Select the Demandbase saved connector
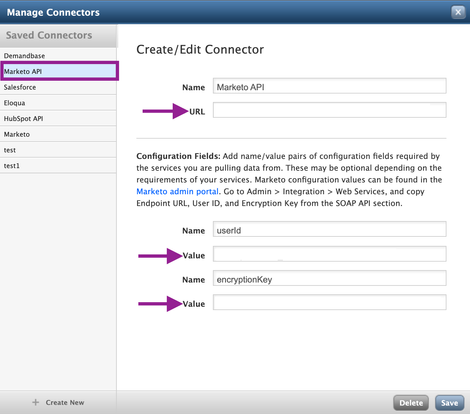The width and height of the screenshot is (470, 414). tap(58, 55)
